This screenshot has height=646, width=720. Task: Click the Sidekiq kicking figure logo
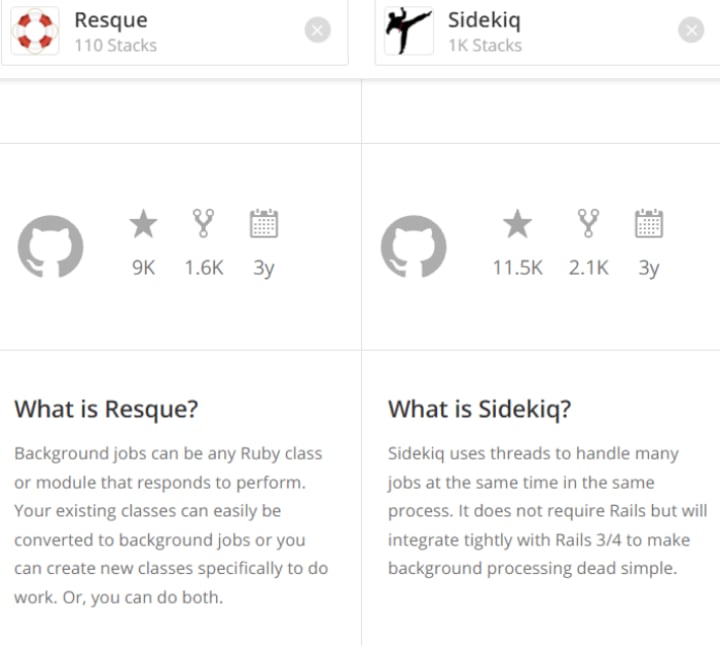[409, 31]
